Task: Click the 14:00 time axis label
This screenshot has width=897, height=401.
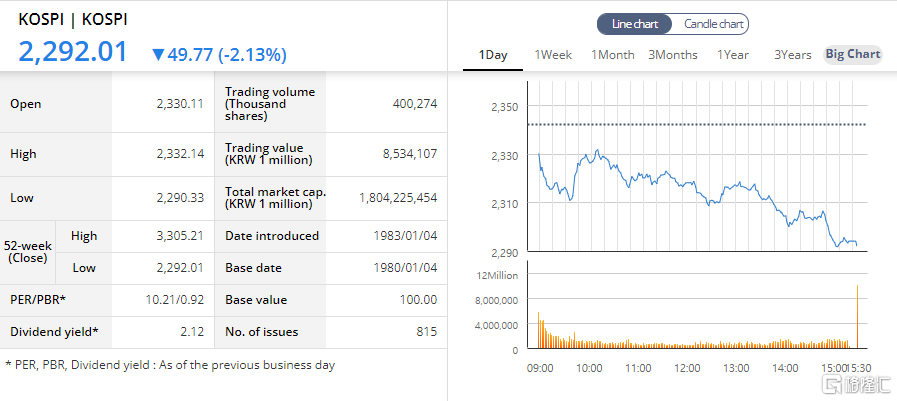Action: pyautogui.click(x=785, y=368)
